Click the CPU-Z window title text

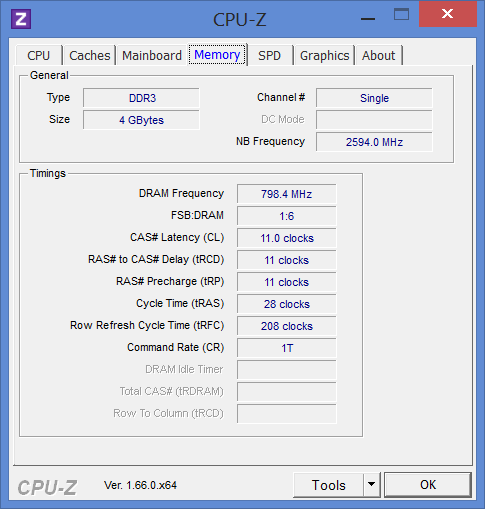240,20
